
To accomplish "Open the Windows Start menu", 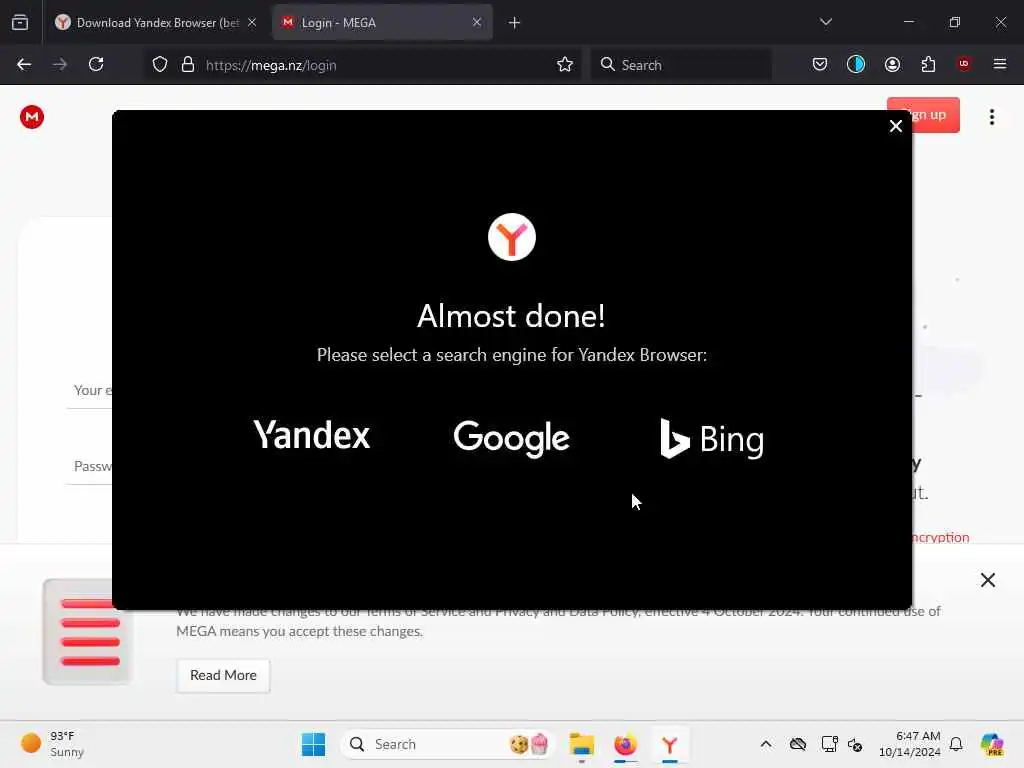I will click(x=313, y=744).
